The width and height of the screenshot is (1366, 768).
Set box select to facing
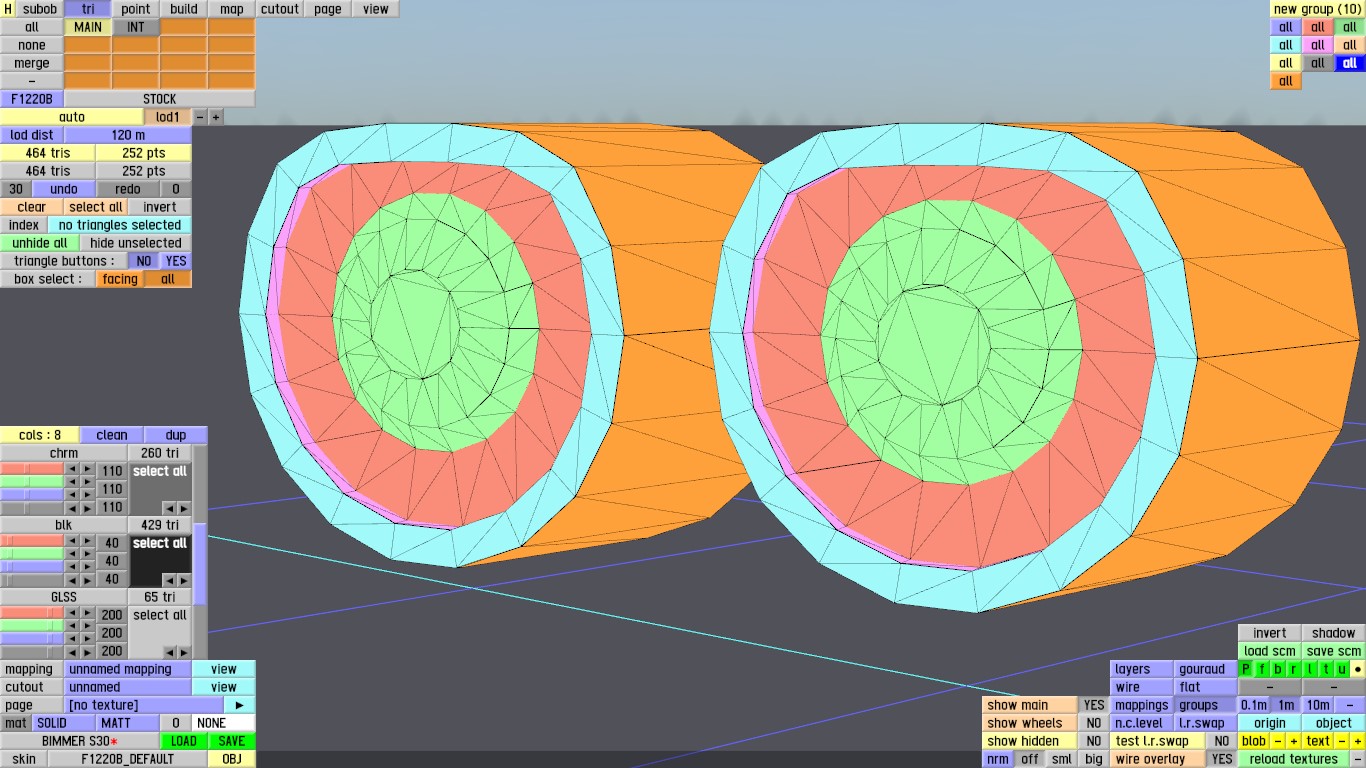click(120, 279)
